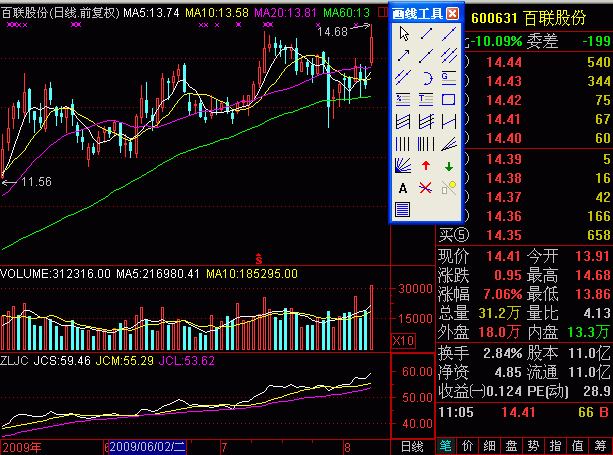Click the JCM:55.29 indicator value

coord(124,360)
